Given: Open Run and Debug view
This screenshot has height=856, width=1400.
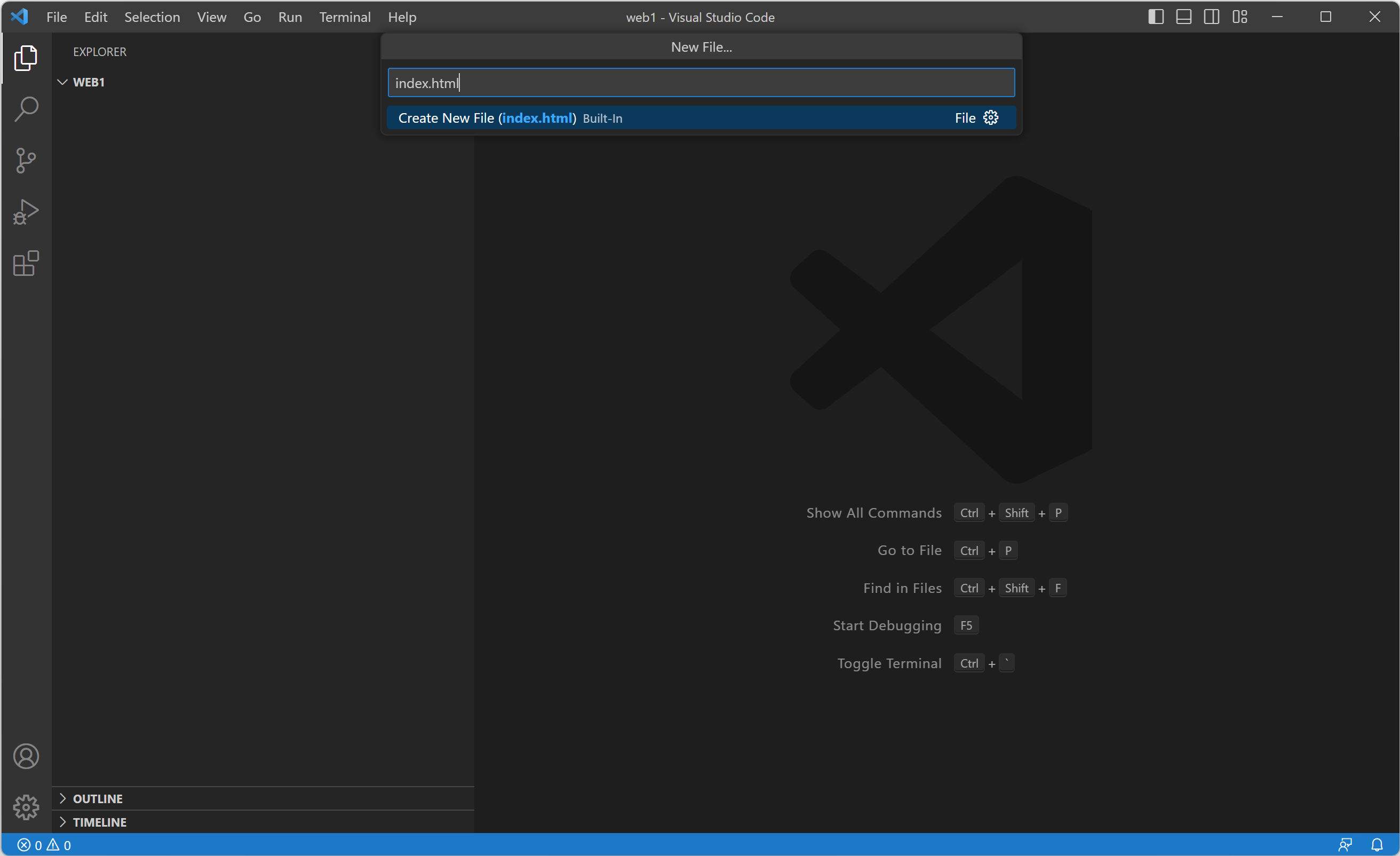Looking at the screenshot, I should point(26,212).
